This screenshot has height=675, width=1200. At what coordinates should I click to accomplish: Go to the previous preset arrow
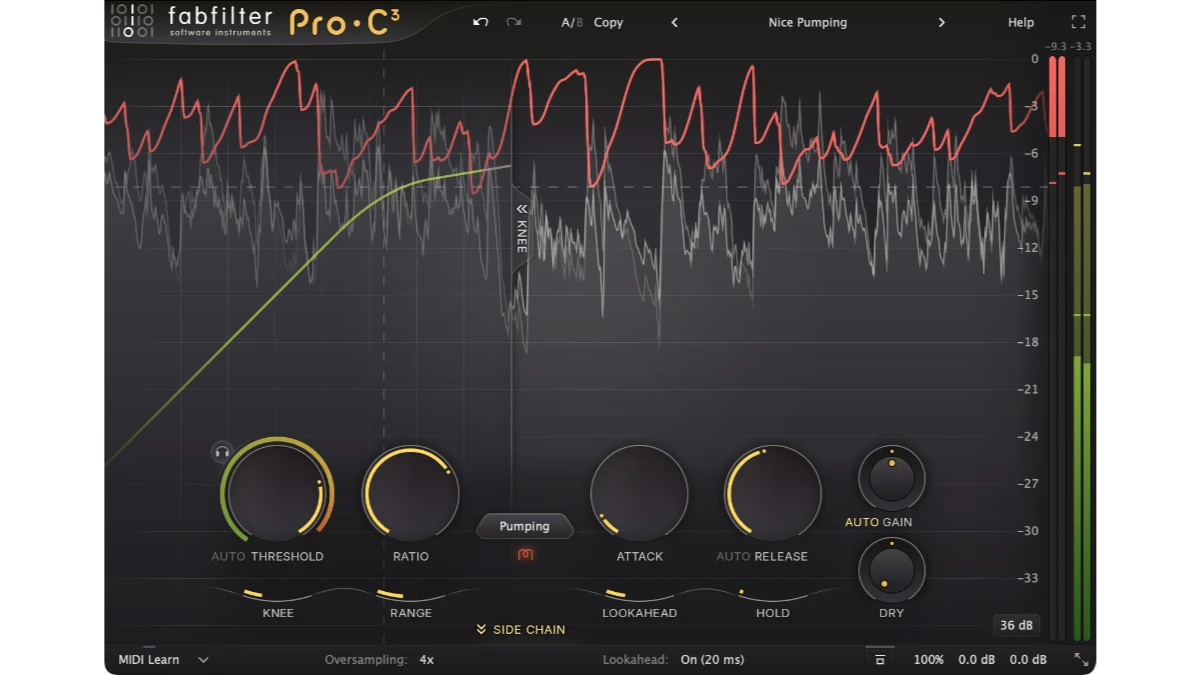pos(674,22)
